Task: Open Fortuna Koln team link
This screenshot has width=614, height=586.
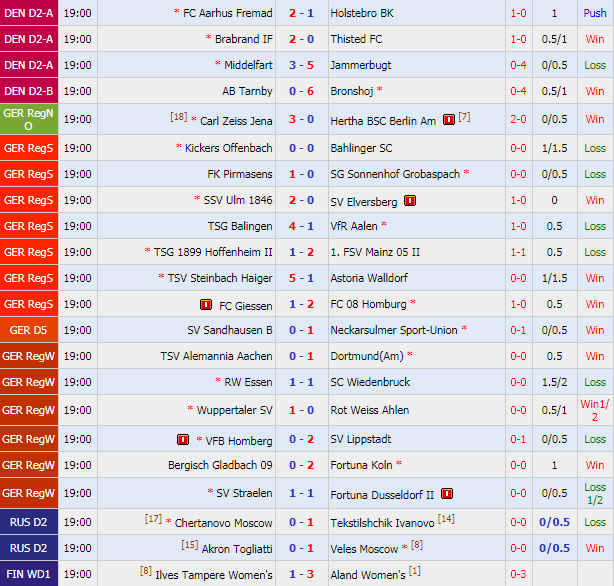Action: coord(361,465)
